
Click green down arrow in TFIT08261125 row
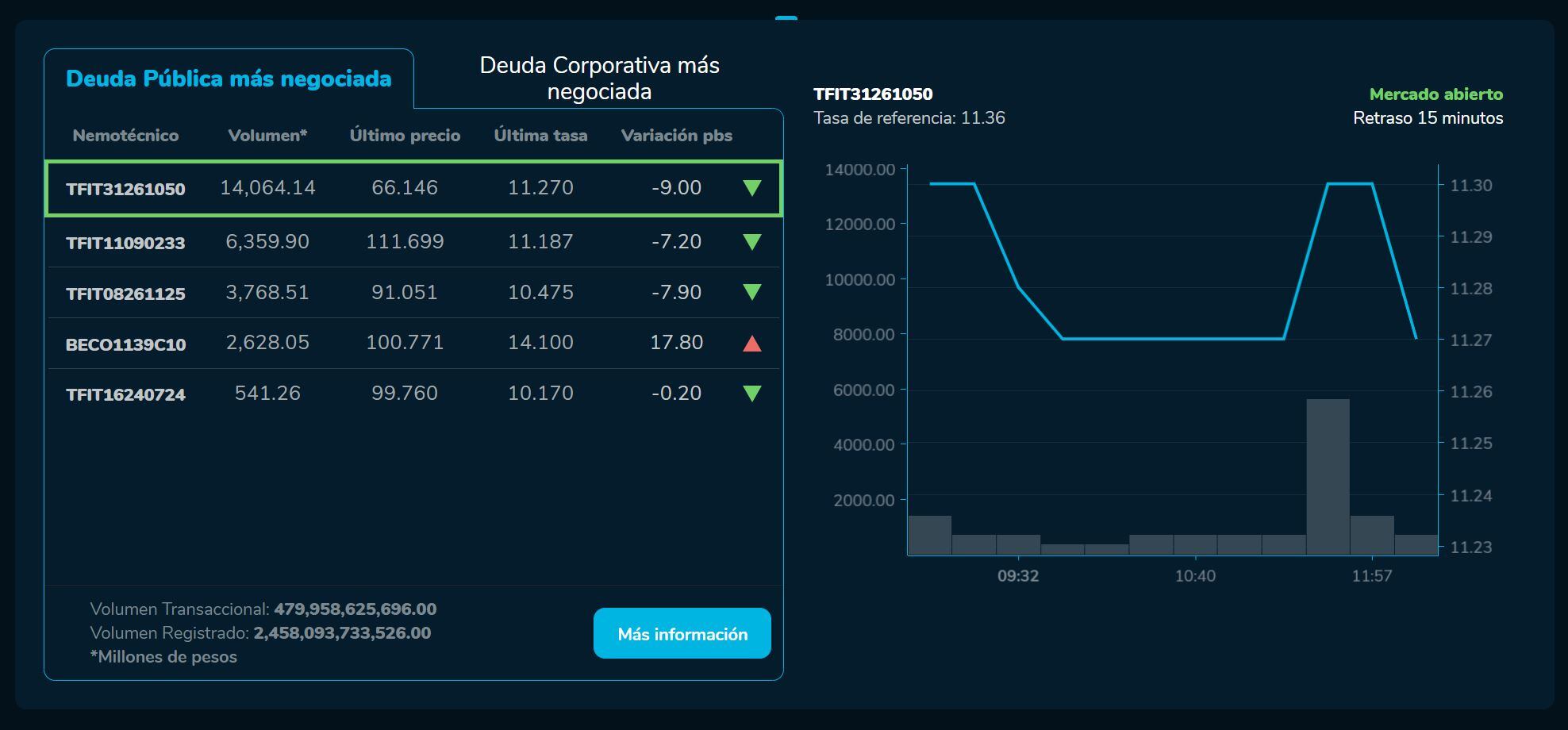click(751, 293)
